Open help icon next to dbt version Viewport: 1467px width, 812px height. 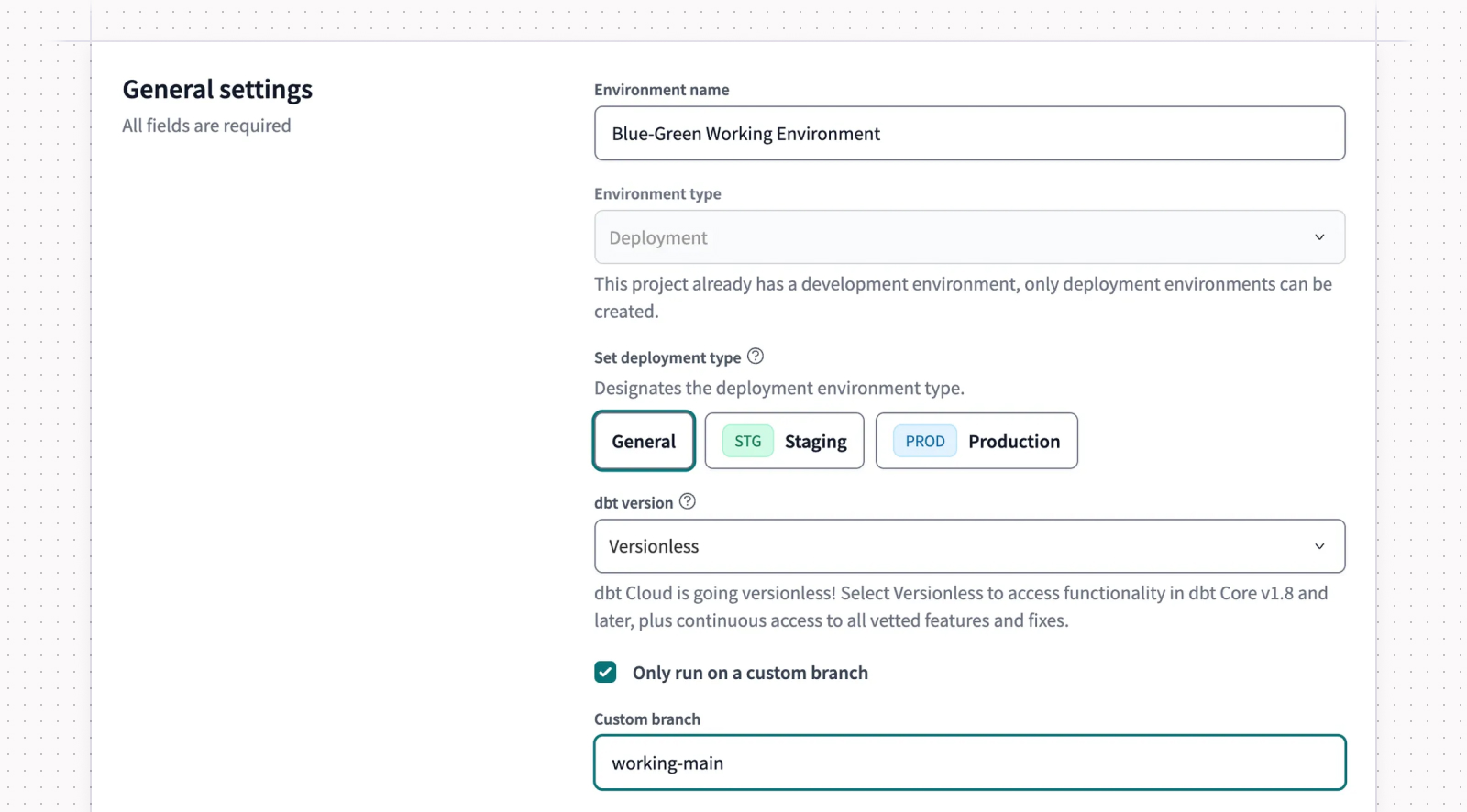(688, 501)
